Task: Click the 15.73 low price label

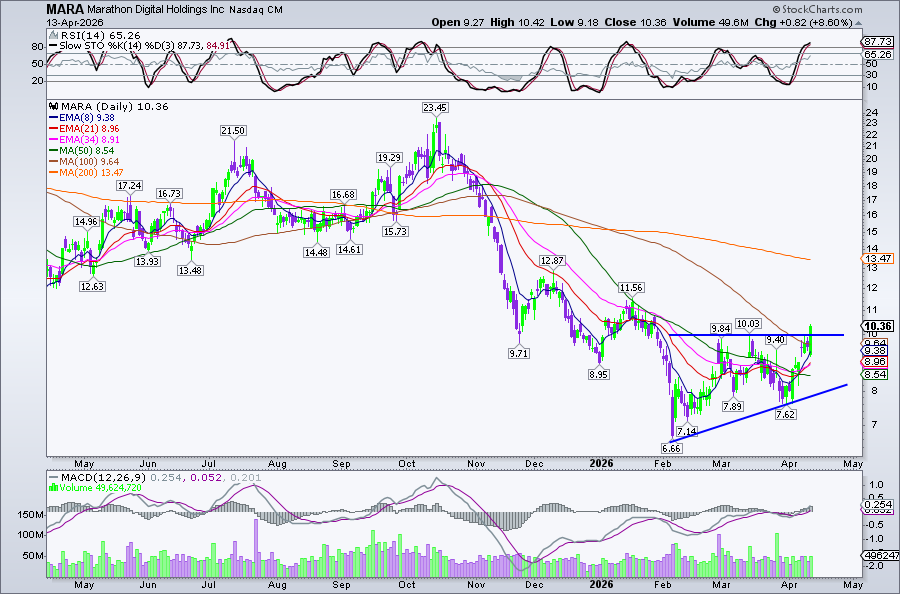Action: pyautogui.click(x=395, y=231)
